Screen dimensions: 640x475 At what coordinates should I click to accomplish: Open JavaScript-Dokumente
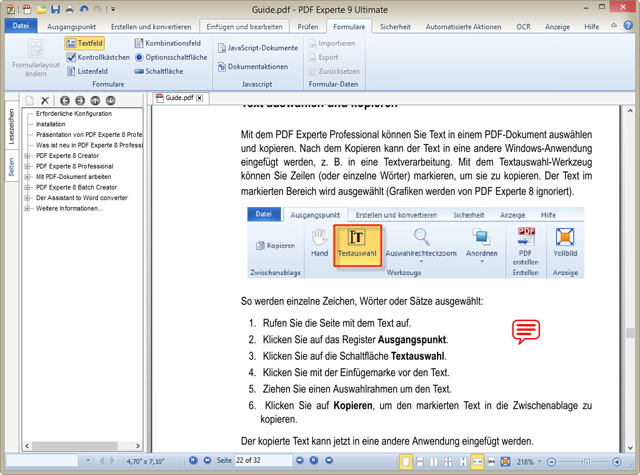tap(258, 48)
